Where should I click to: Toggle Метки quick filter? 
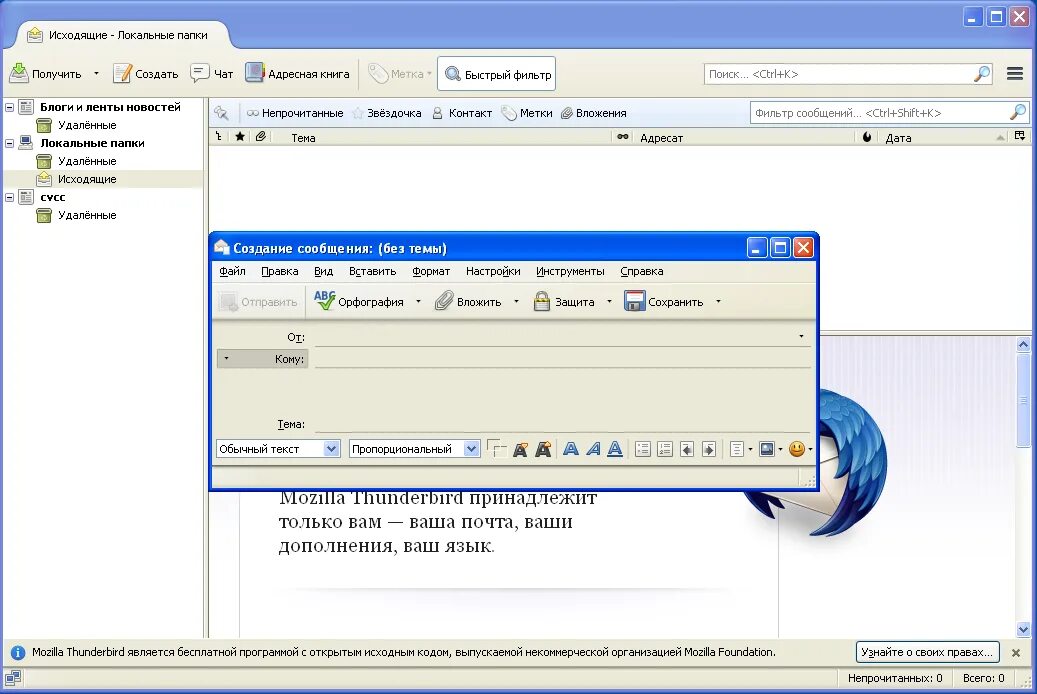pos(527,113)
